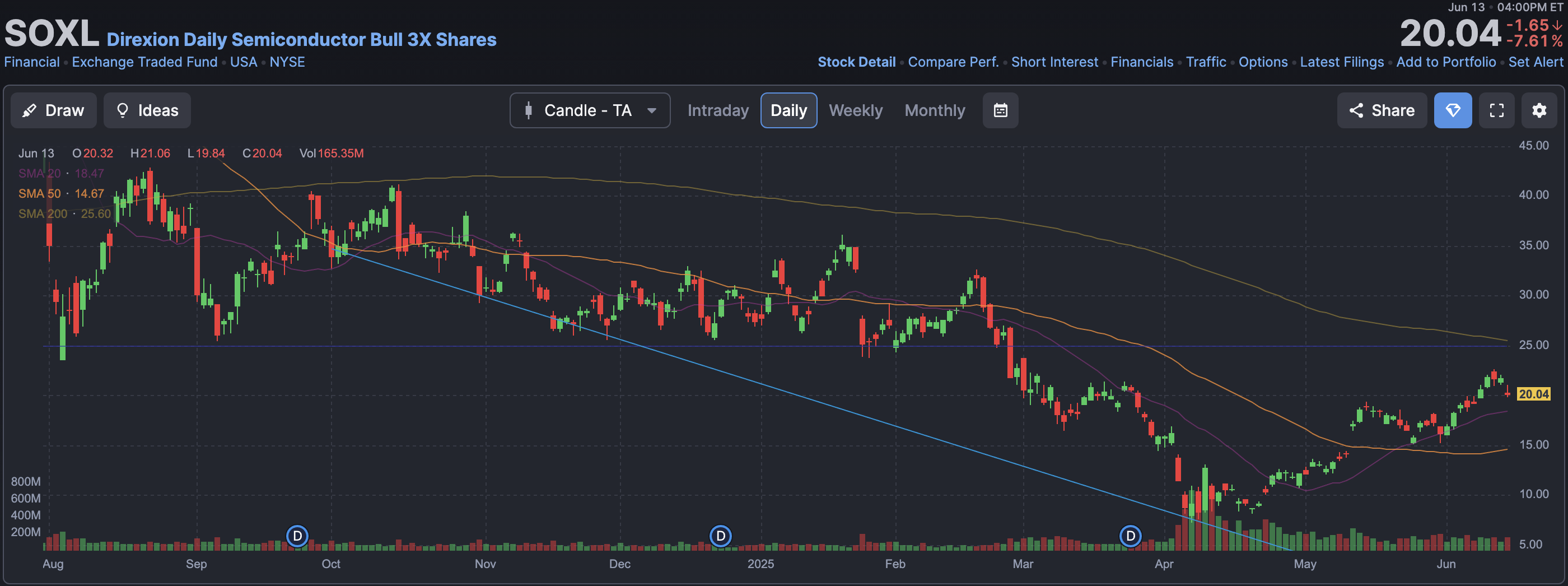
Task: Expand the Candle - TA chart type dropdown
Action: [x=590, y=110]
